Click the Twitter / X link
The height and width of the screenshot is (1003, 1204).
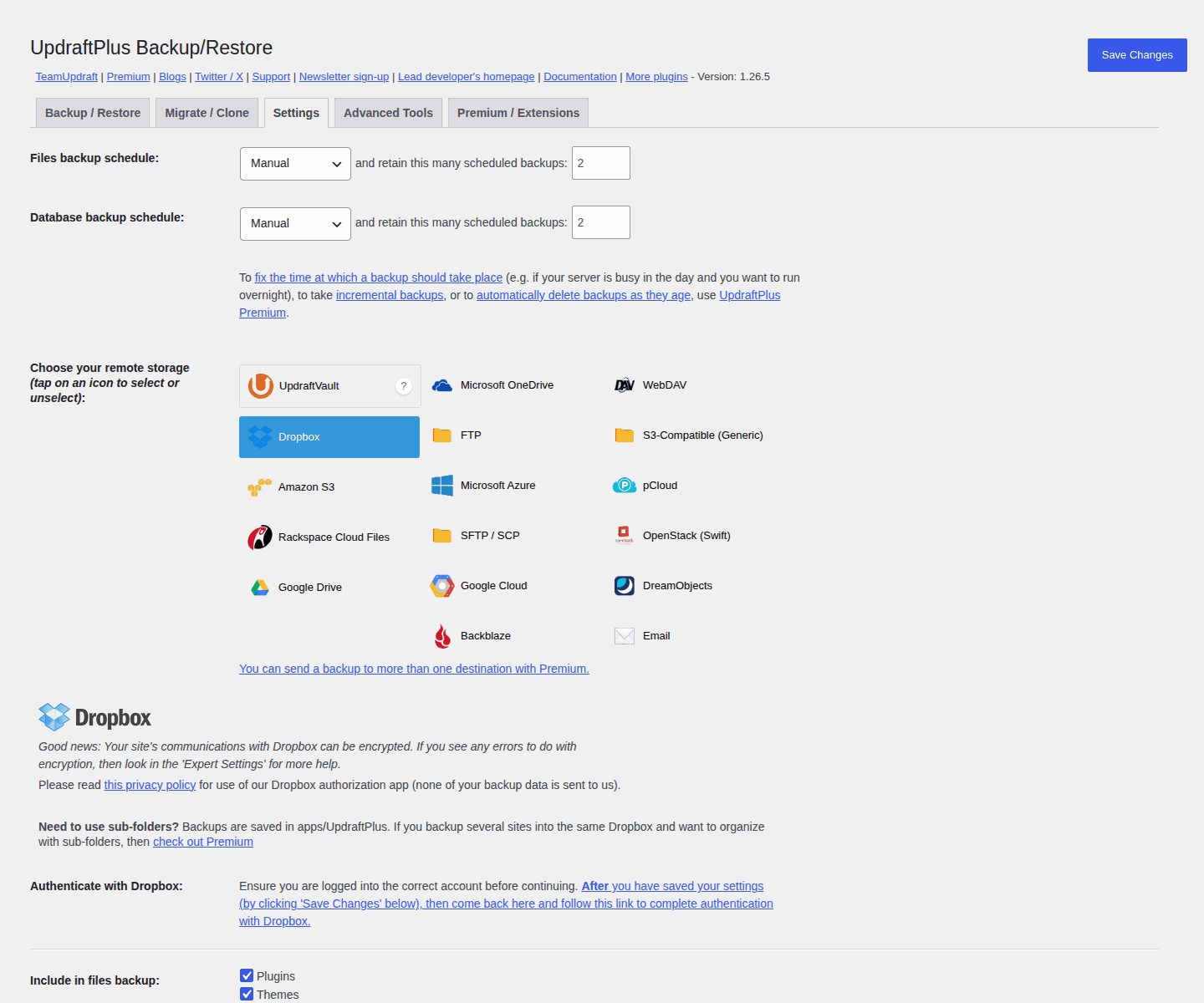[x=219, y=77]
